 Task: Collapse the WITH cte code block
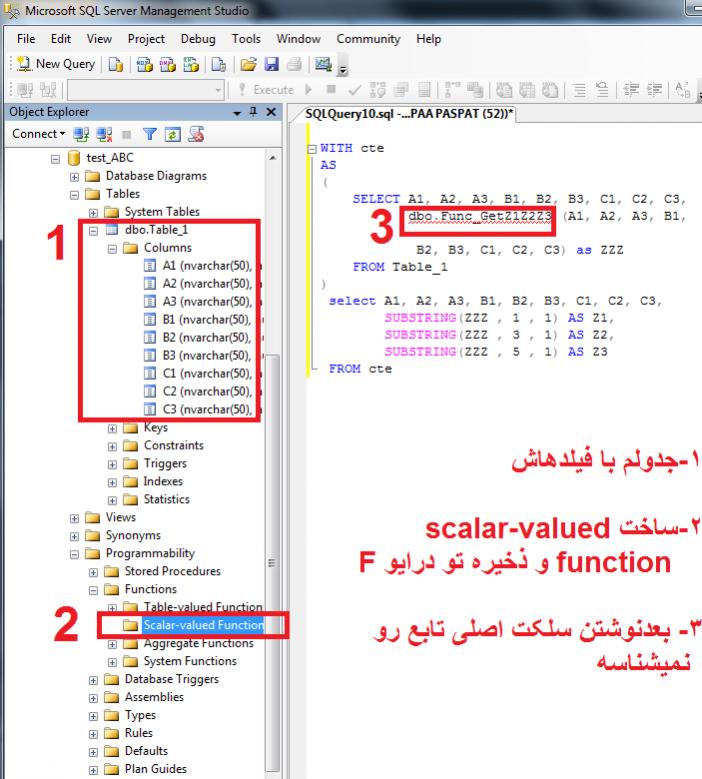pos(312,149)
